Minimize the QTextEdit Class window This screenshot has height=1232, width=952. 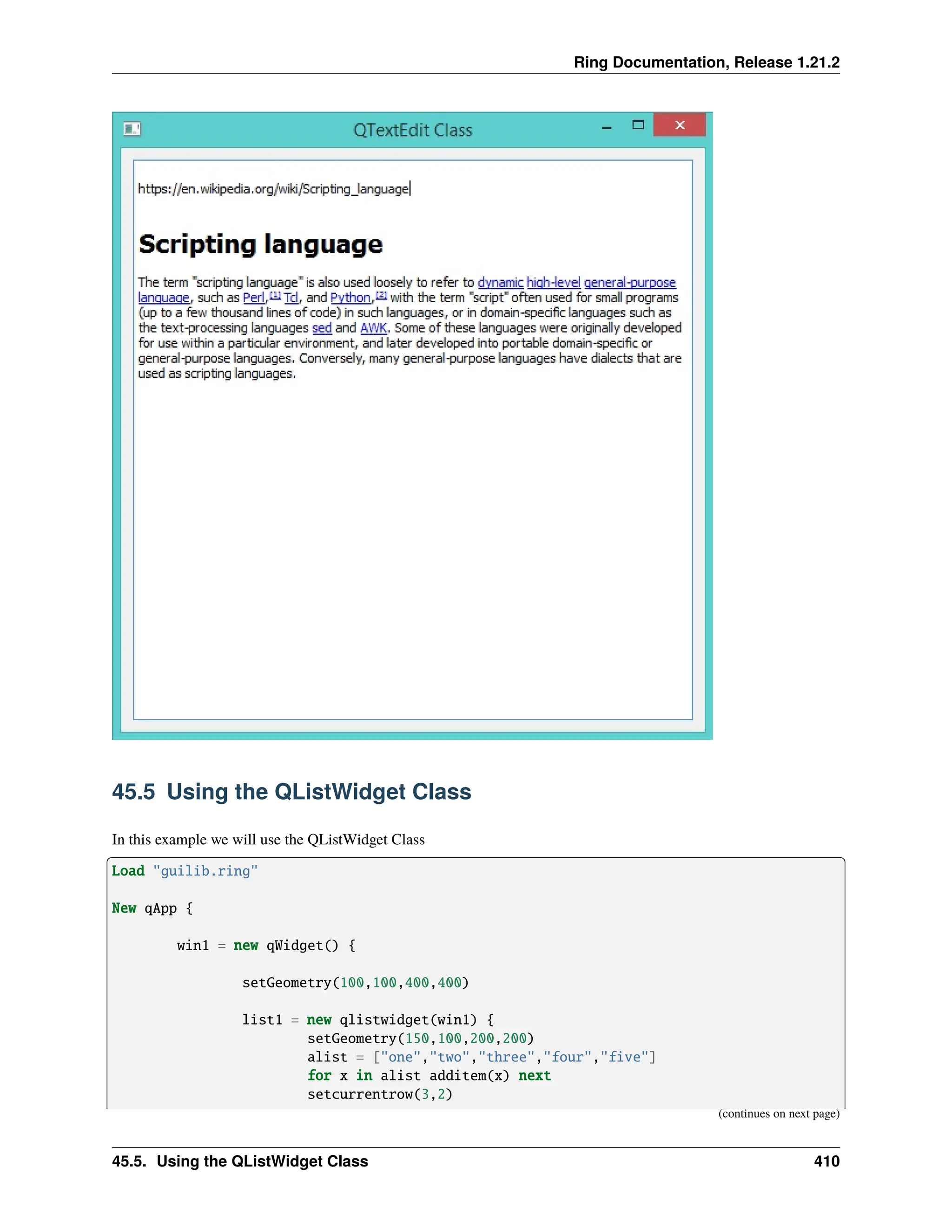tap(607, 128)
